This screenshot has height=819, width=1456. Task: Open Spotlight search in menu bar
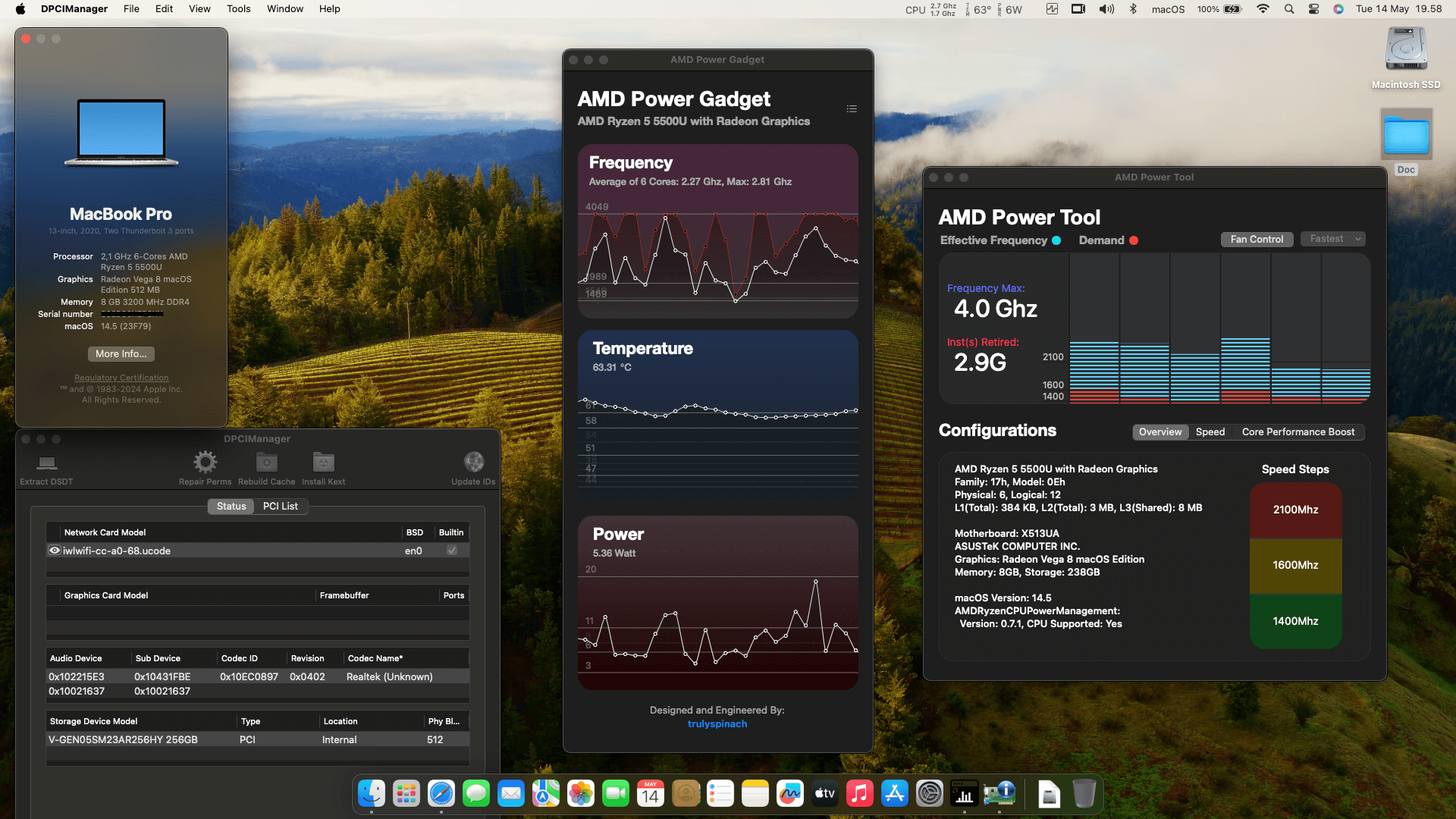(x=1289, y=9)
